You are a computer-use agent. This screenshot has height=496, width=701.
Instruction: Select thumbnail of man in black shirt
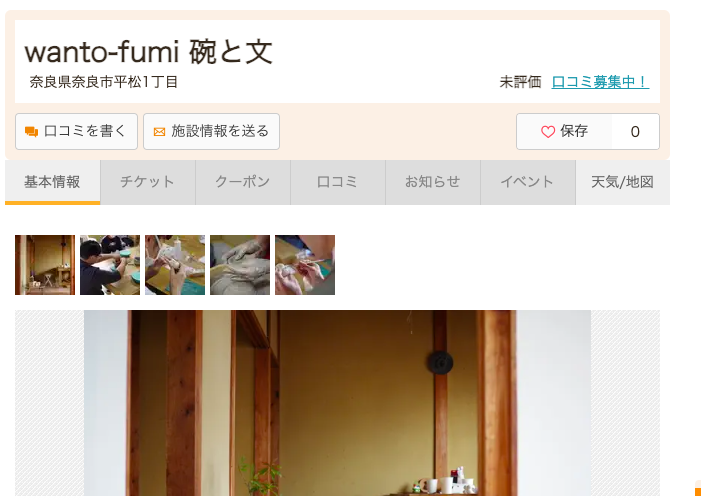[110, 265]
